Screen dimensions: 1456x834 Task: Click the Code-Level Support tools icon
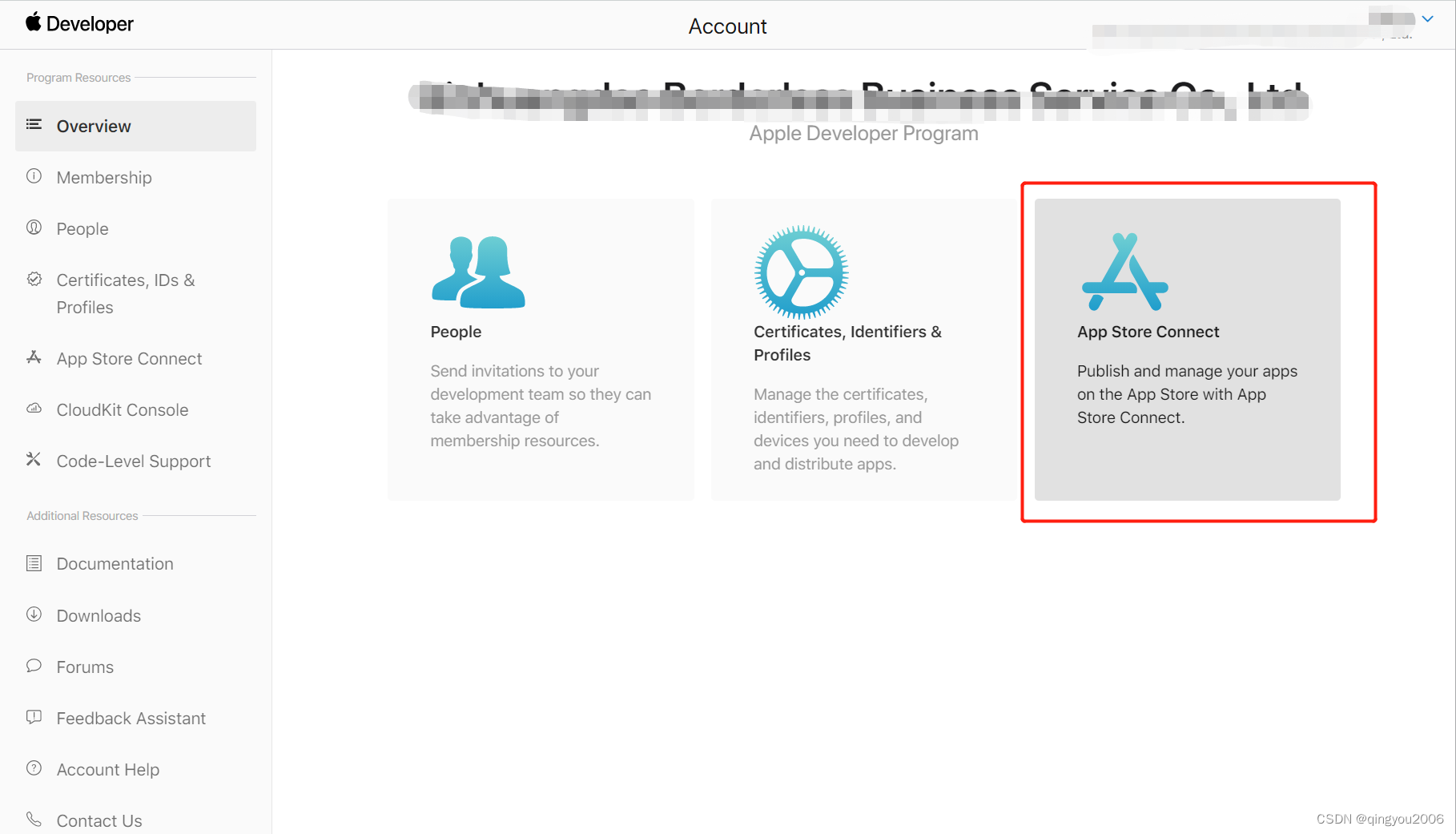click(x=34, y=459)
